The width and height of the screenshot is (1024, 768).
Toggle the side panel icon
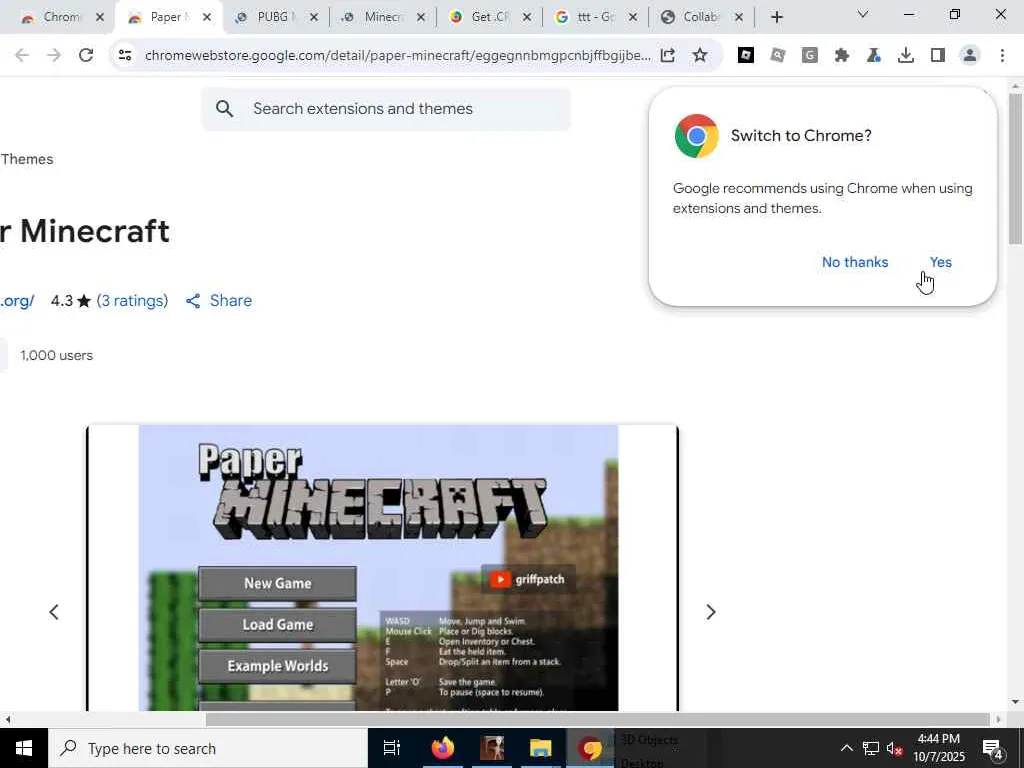[938, 56]
